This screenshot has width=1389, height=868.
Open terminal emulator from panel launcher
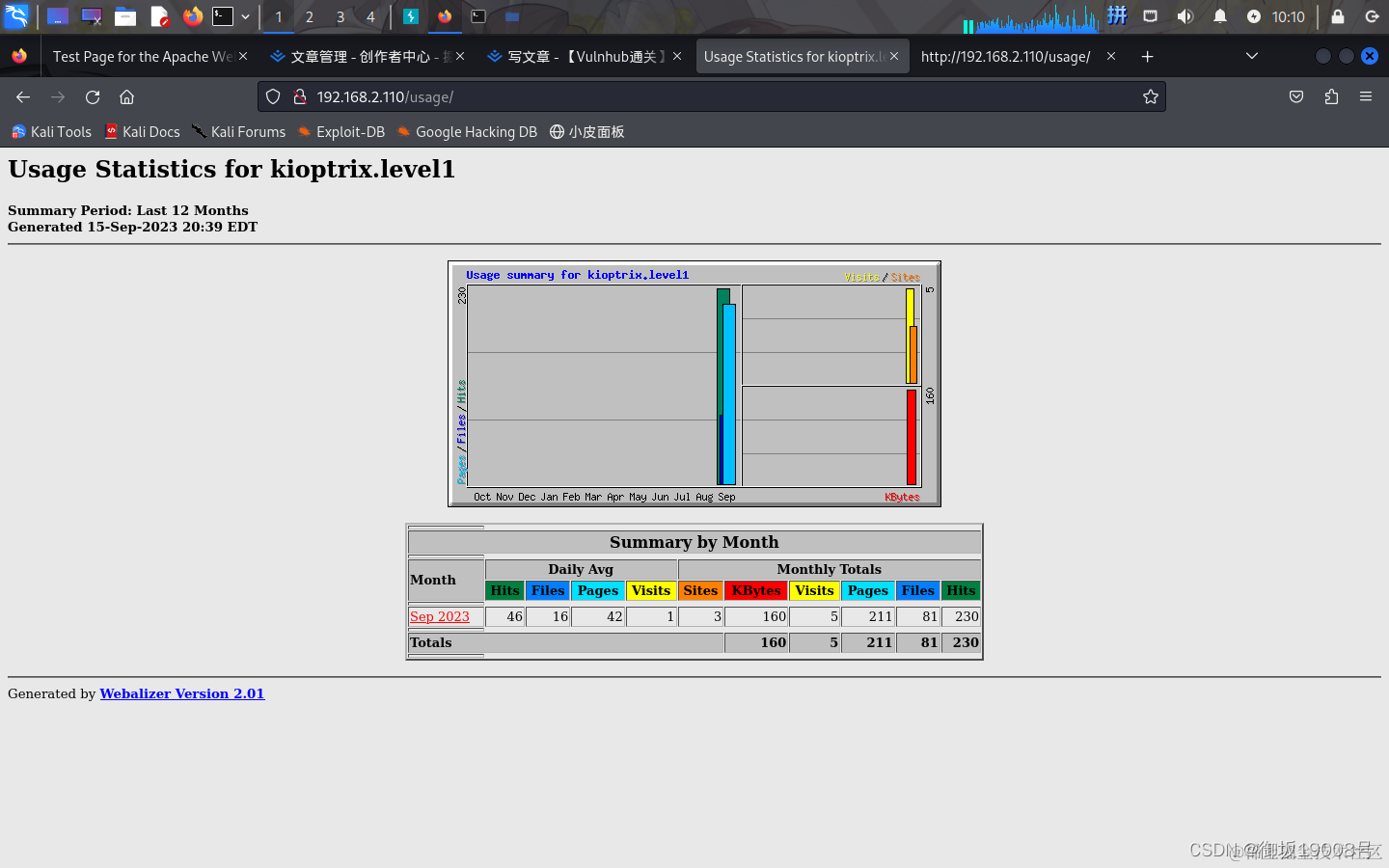(223, 16)
